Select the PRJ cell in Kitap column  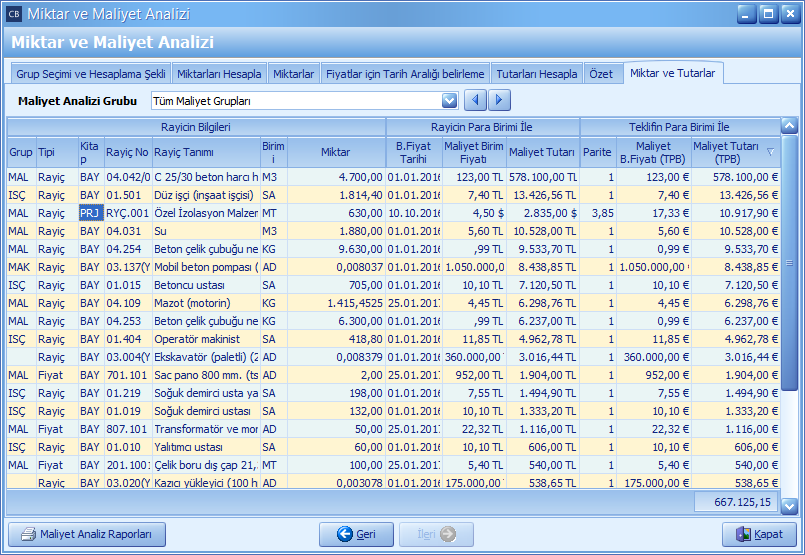pyautogui.click(x=90, y=213)
